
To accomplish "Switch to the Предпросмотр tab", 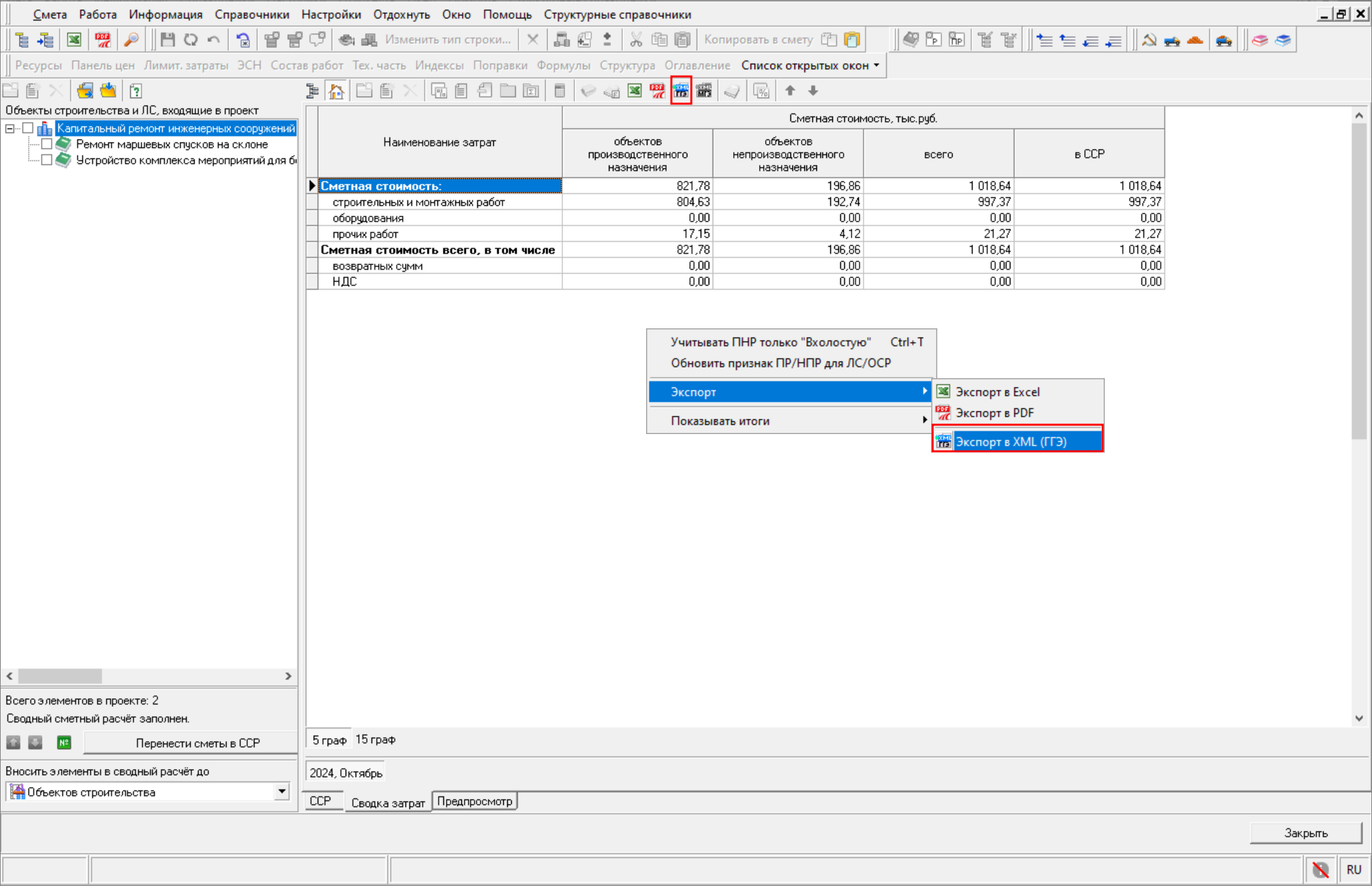I will tap(475, 802).
